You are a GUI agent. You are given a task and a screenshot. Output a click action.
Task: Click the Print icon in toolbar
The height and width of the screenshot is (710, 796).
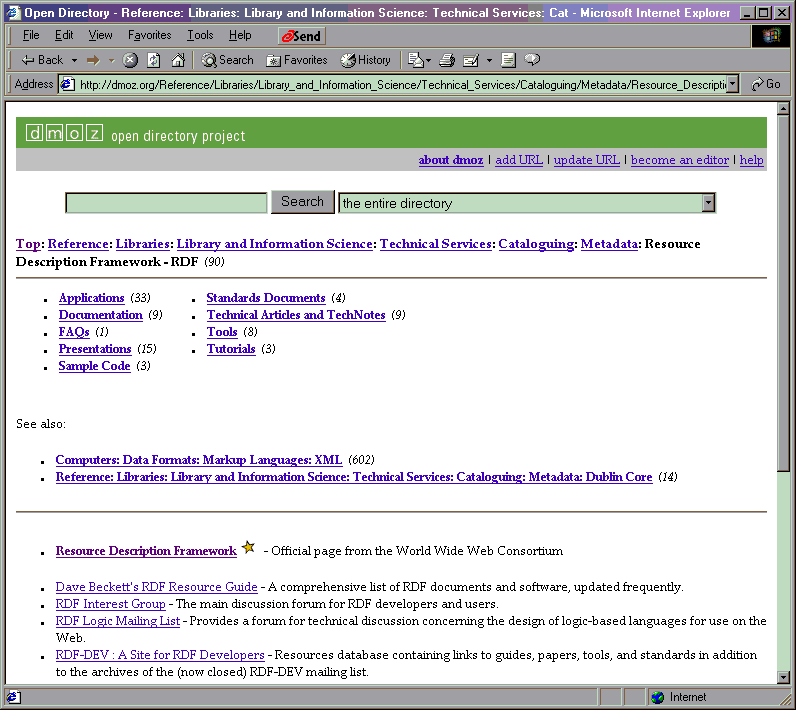tap(447, 60)
